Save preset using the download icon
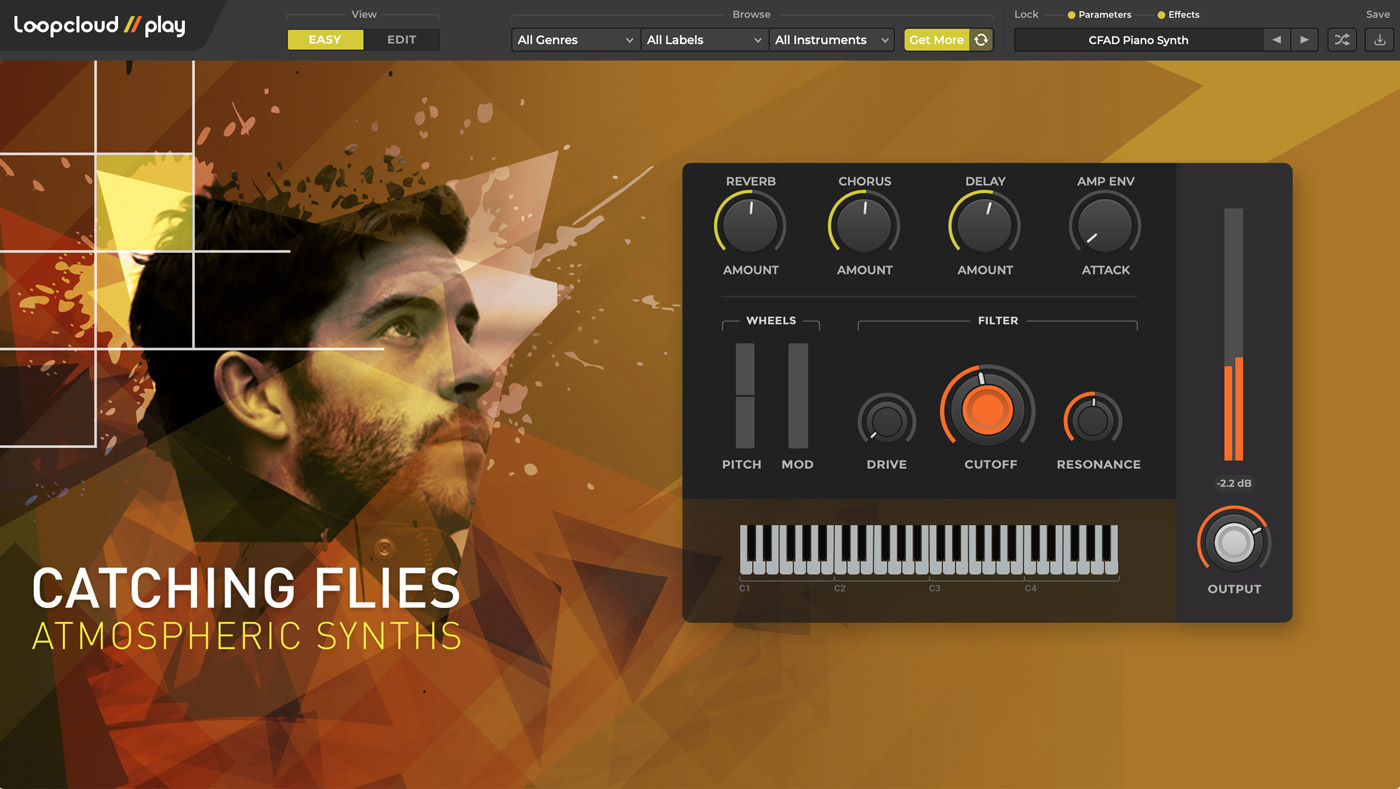Image resolution: width=1400 pixels, height=789 pixels. point(1380,40)
